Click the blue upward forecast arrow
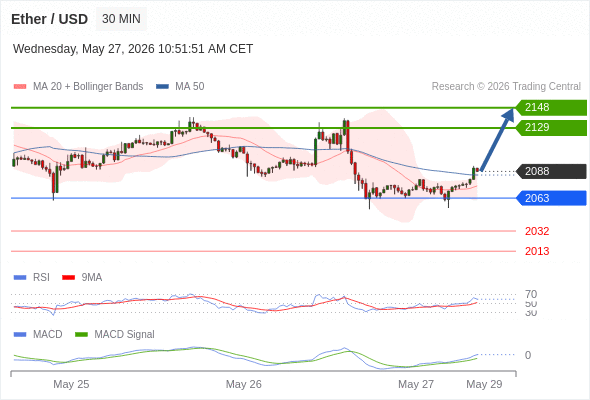This screenshot has height=400, width=590. pyautogui.click(x=497, y=140)
